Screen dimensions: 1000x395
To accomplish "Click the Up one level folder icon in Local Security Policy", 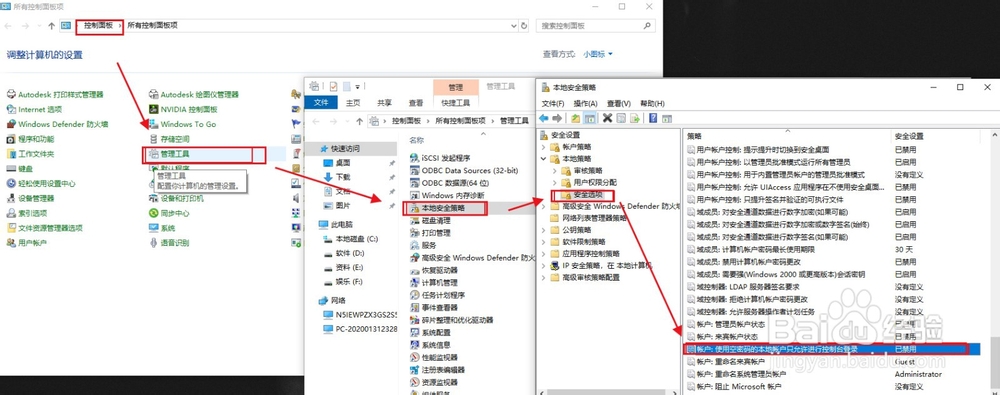I will click(x=576, y=118).
